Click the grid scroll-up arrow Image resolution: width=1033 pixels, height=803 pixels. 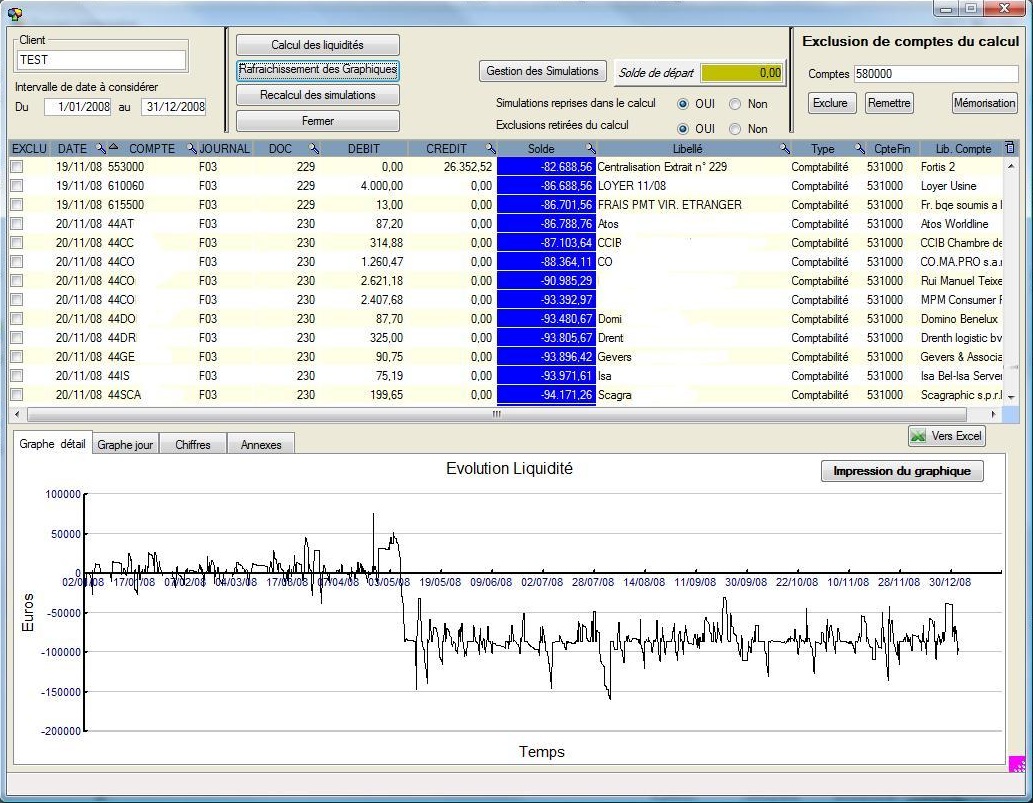tap(1011, 167)
